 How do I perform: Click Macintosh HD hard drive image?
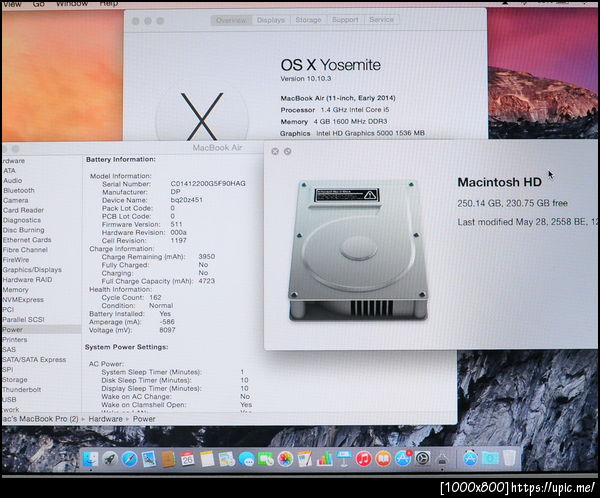(x=358, y=250)
